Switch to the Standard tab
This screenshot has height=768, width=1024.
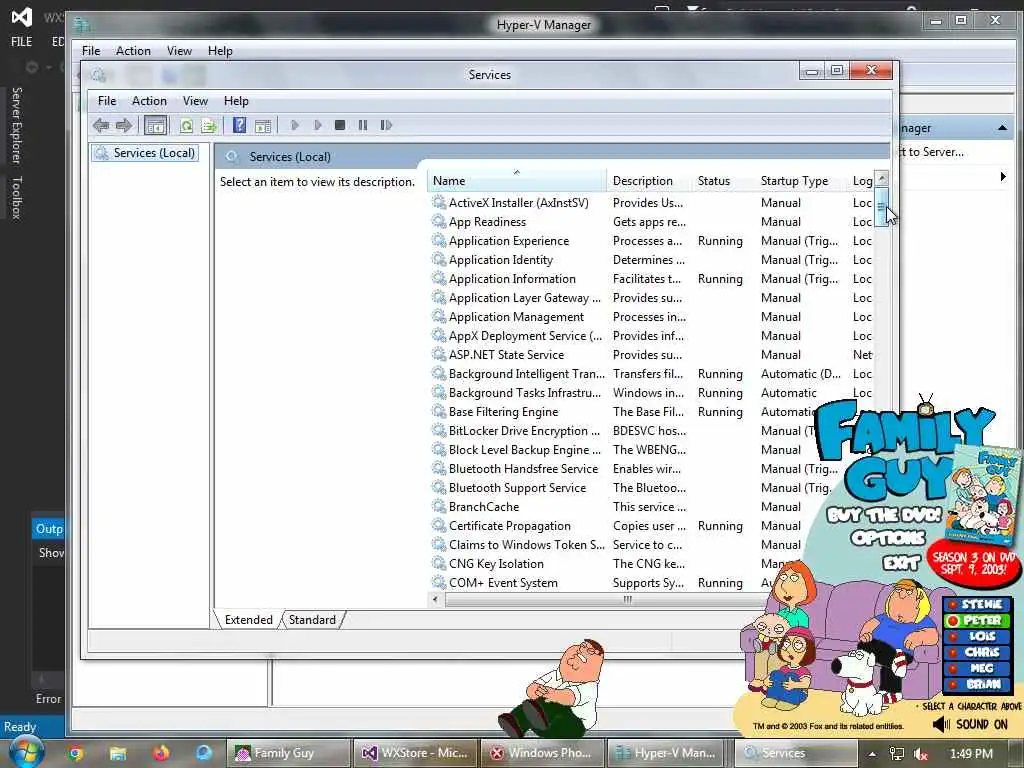pyautogui.click(x=312, y=620)
